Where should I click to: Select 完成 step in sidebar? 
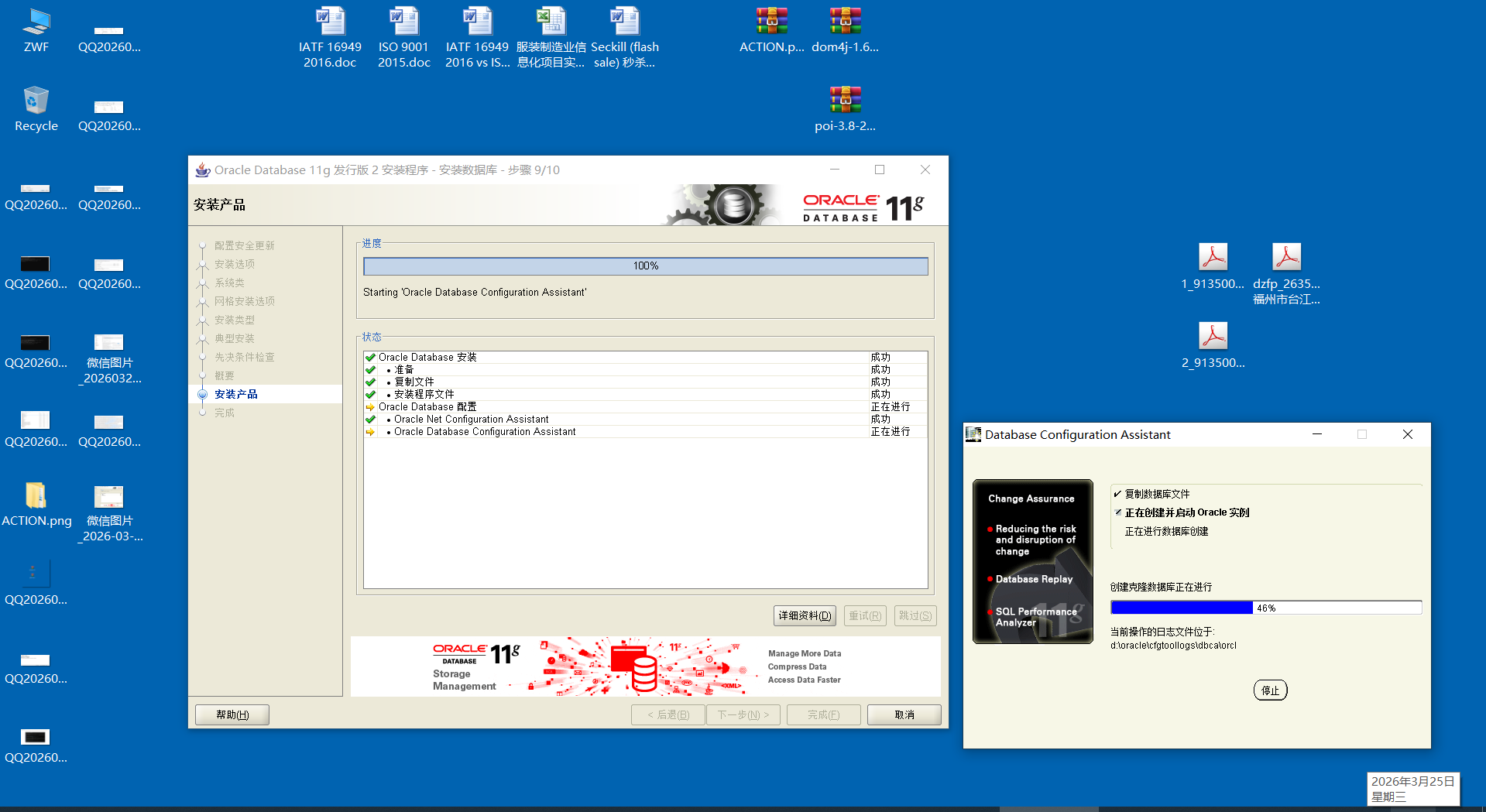point(225,413)
